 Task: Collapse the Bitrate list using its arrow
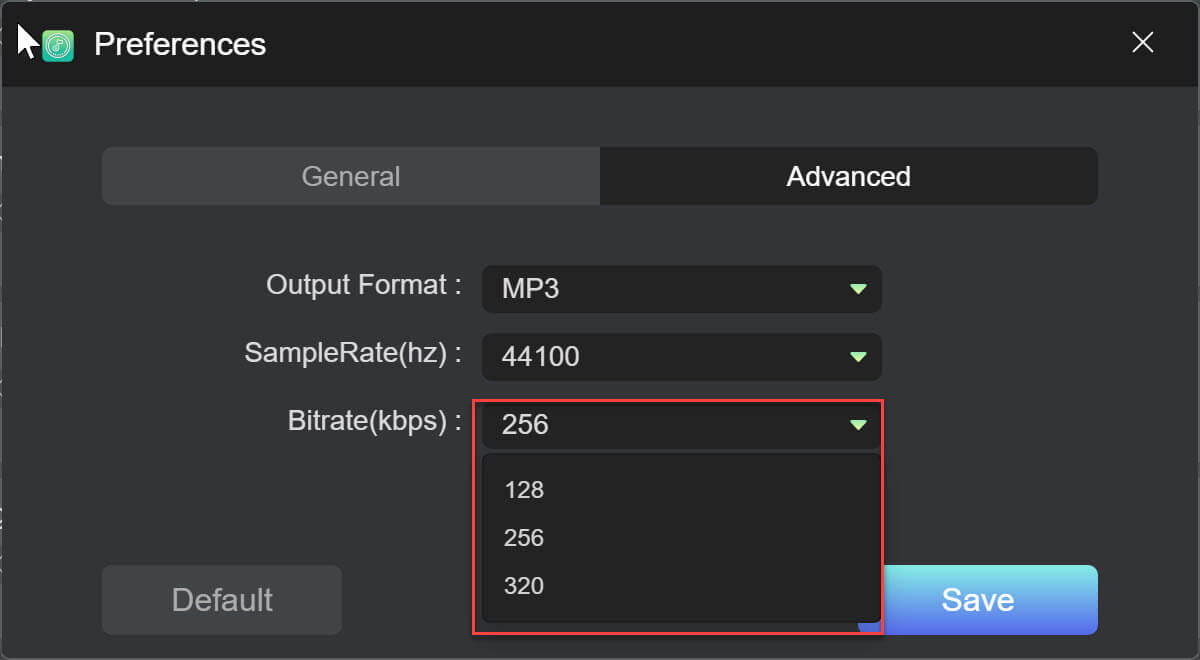857,425
